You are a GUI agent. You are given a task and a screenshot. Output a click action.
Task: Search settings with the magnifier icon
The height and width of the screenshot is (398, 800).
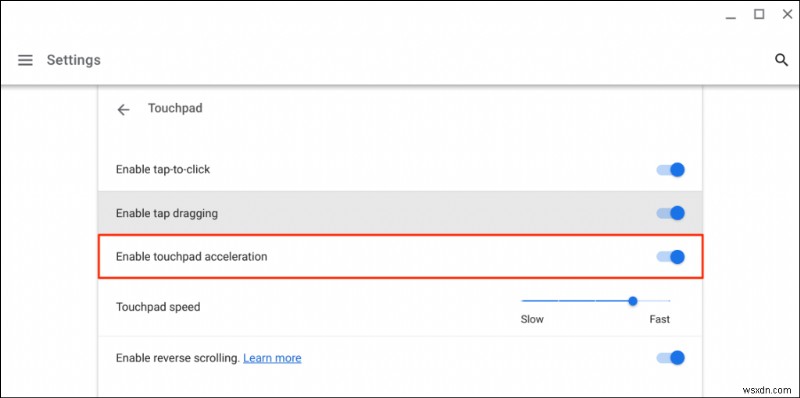click(781, 60)
